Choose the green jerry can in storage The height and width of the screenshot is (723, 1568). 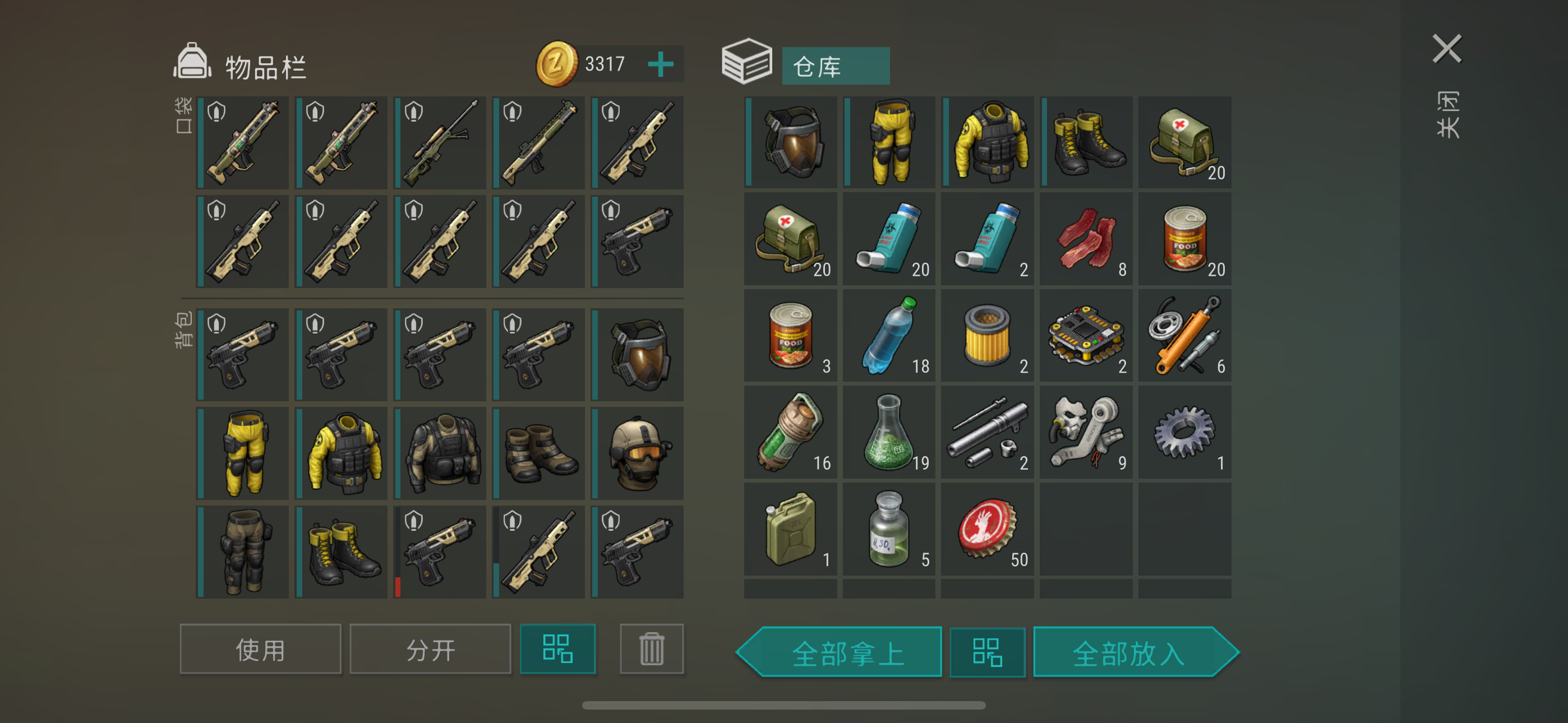pos(790,529)
